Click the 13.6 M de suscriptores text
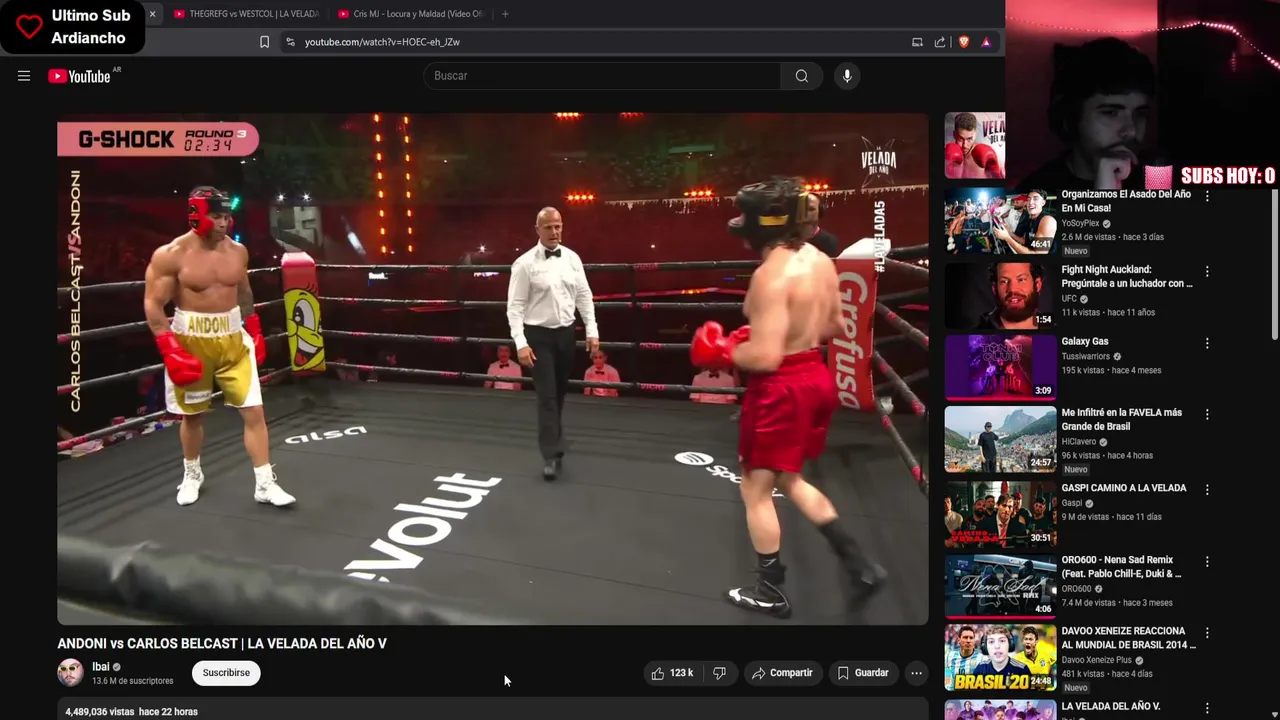Viewport: 1280px width, 720px height. [133, 681]
